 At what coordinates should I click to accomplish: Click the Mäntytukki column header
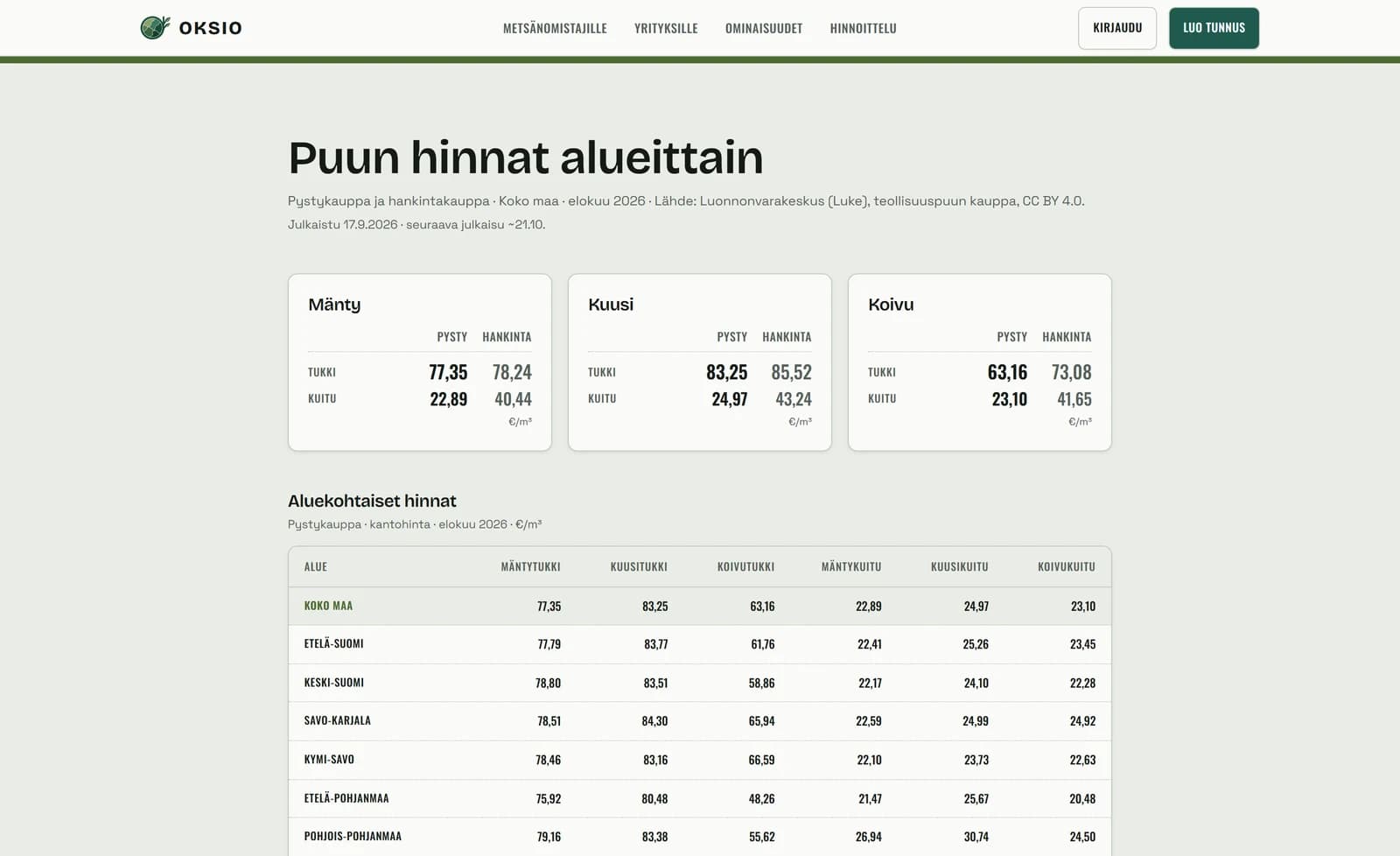point(530,566)
